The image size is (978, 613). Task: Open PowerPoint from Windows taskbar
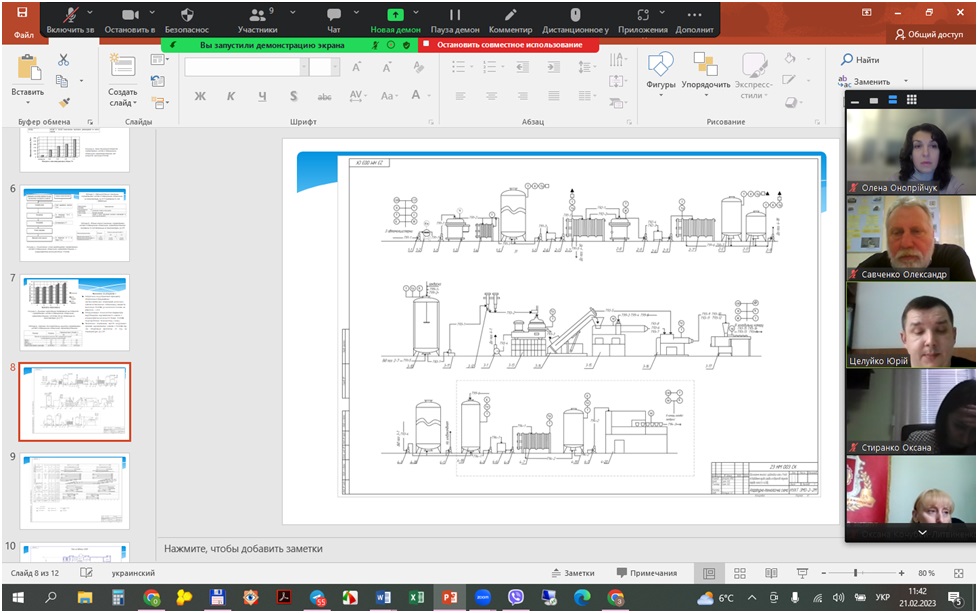pyautogui.click(x=448, y=598)
